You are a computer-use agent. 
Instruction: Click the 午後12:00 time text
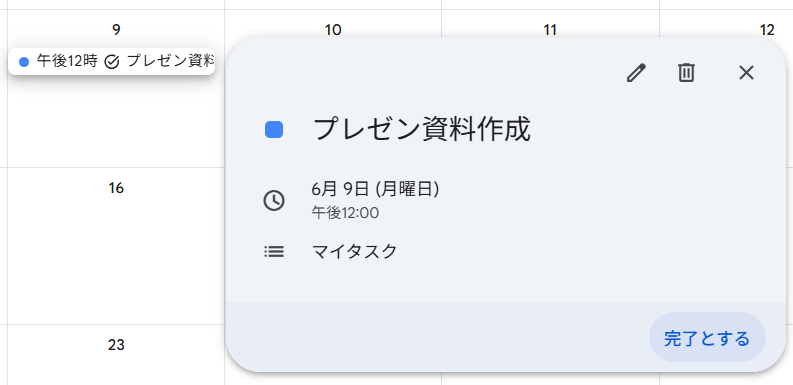[x=345, y=213]
